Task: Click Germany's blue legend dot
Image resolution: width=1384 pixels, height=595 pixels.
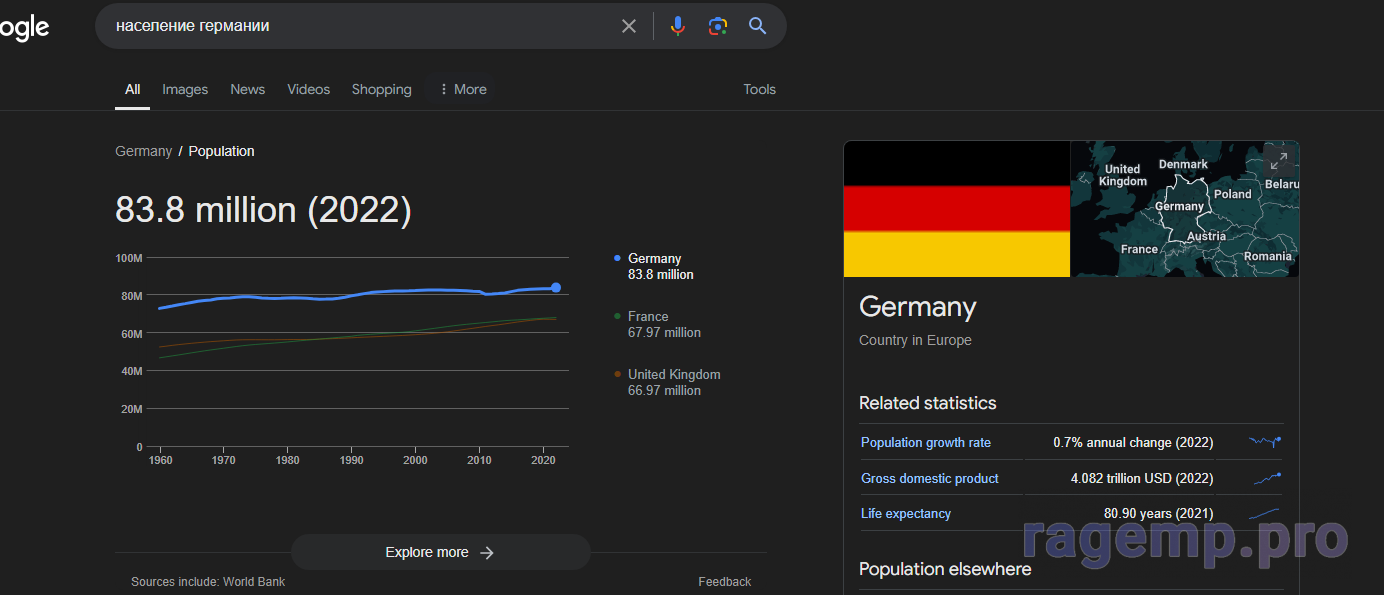Action: (x=617, y=258)
